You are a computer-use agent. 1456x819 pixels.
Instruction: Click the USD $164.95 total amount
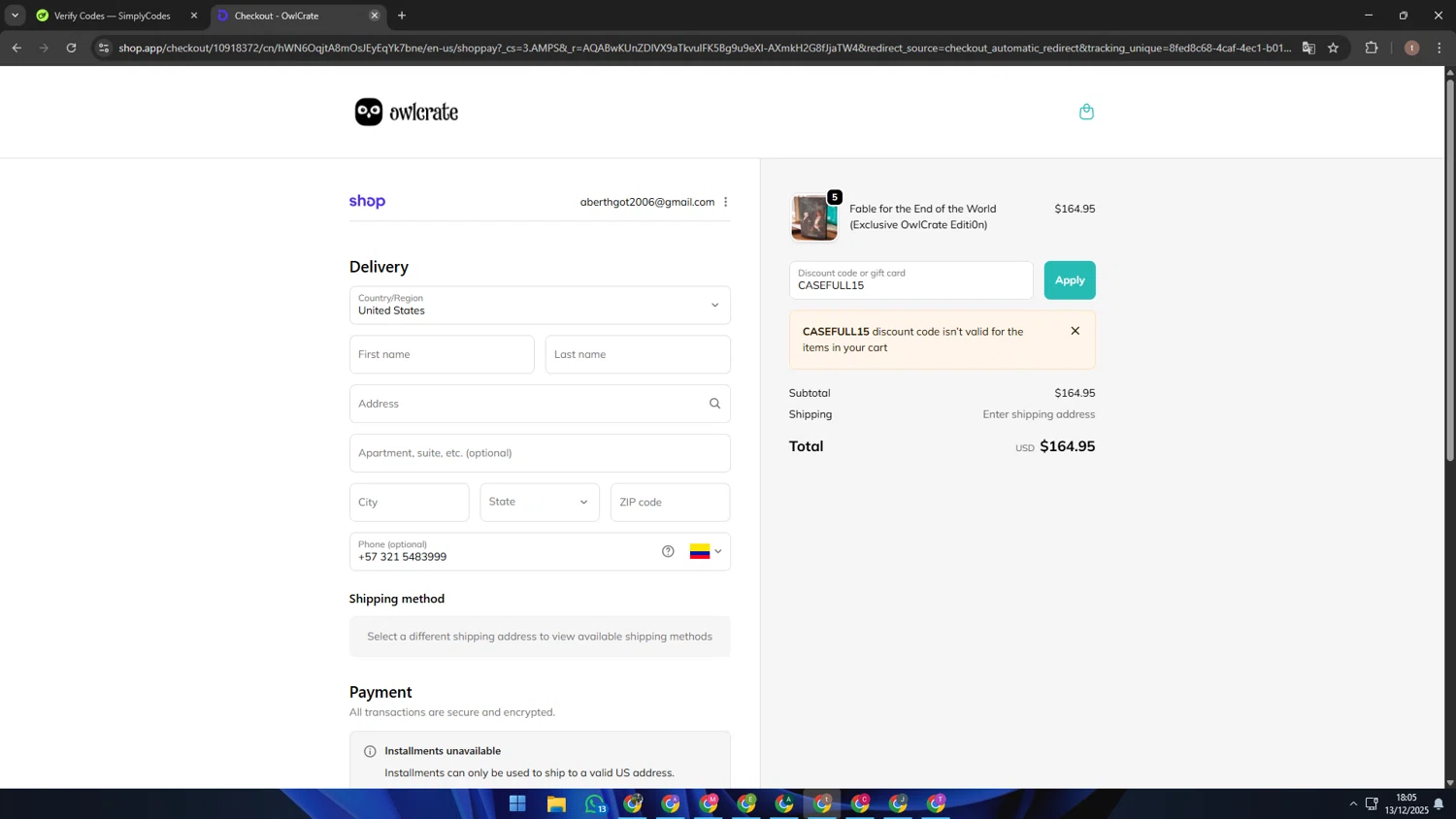(1055, 446)
